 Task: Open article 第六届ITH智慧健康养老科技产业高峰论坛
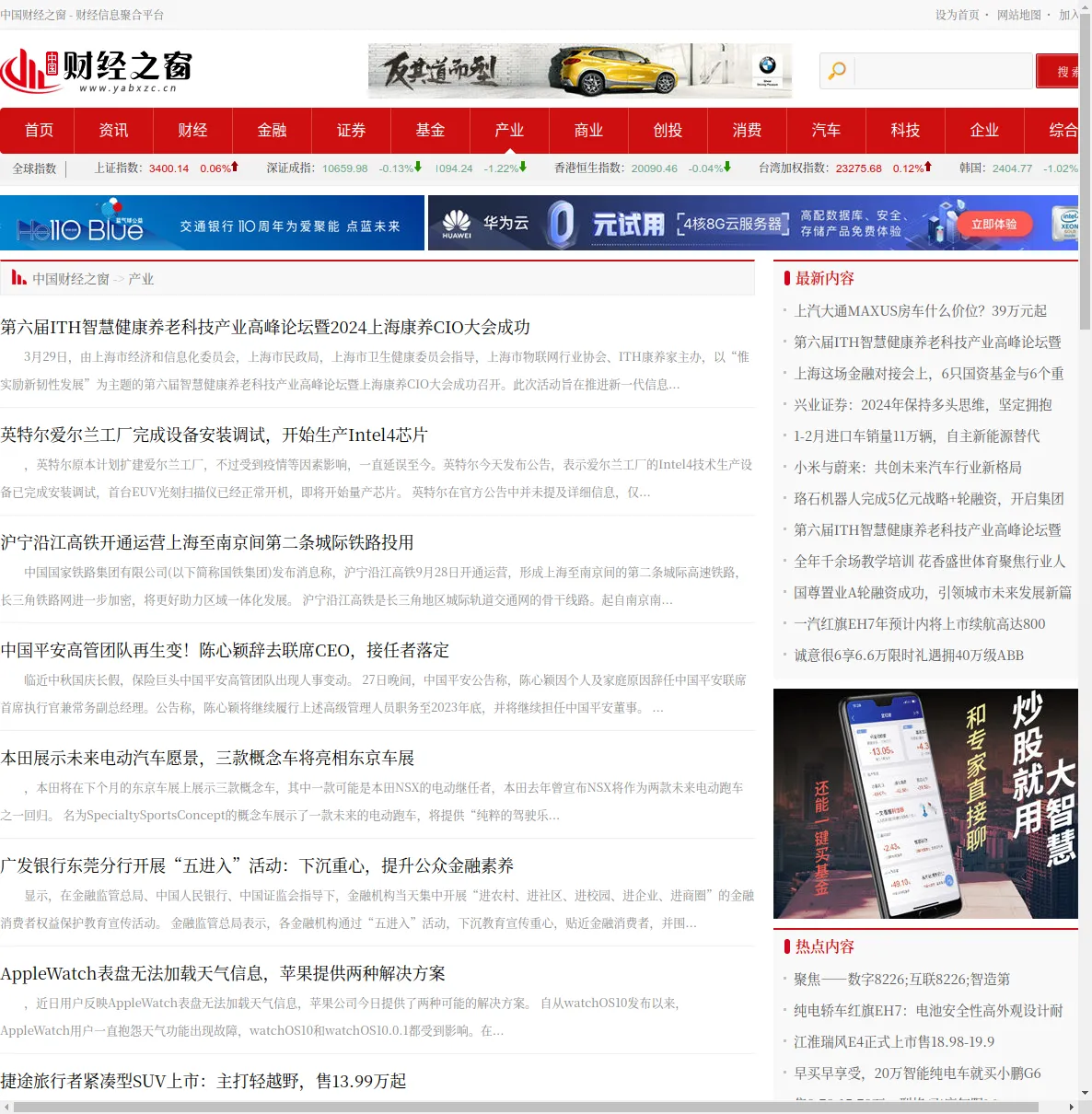click(265, 327)
